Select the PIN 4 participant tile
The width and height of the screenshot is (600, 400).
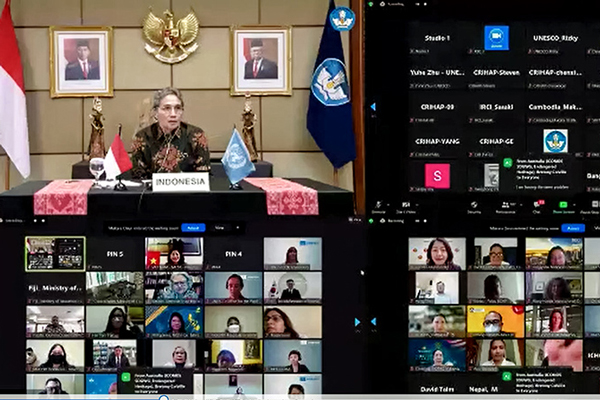[233, 254]
